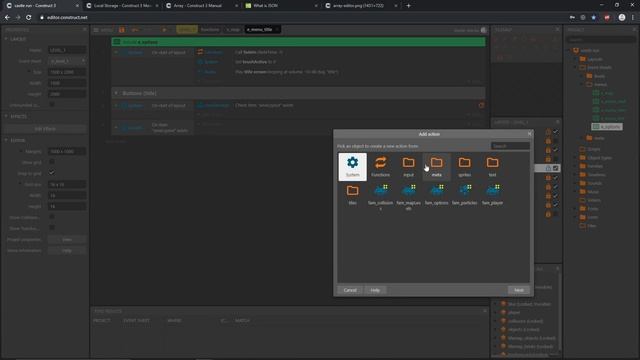This screenshot has width=640, height=360.
Task: Expand the Object types folder in Project panel
Action: pos(576,158)
